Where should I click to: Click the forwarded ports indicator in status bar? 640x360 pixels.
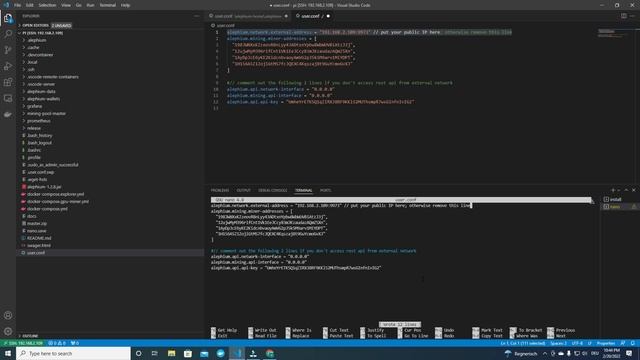coord(75,343)
